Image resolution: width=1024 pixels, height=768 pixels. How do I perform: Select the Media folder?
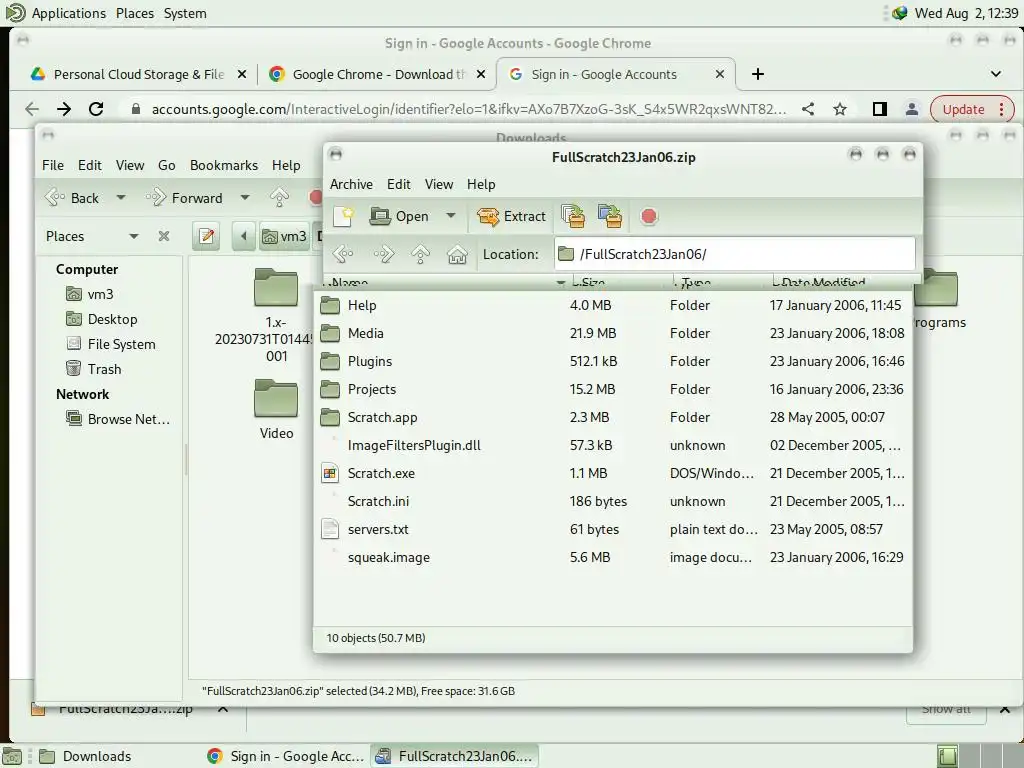point(613,333)
